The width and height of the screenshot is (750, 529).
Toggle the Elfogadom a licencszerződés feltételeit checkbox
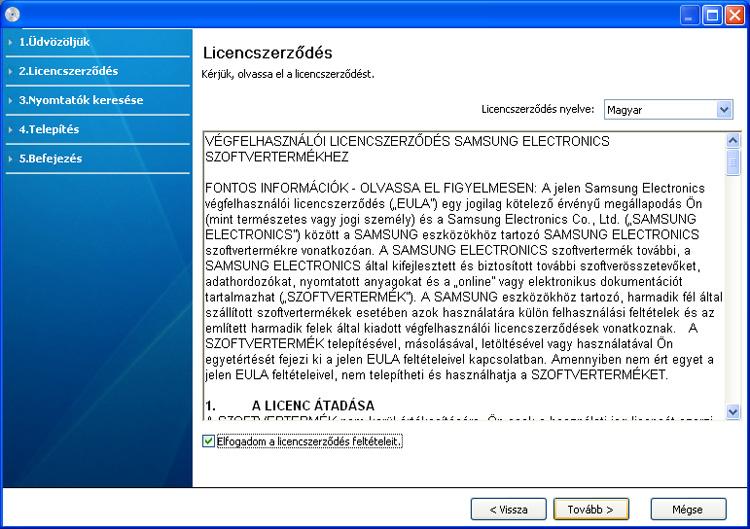tap(208, 441)
